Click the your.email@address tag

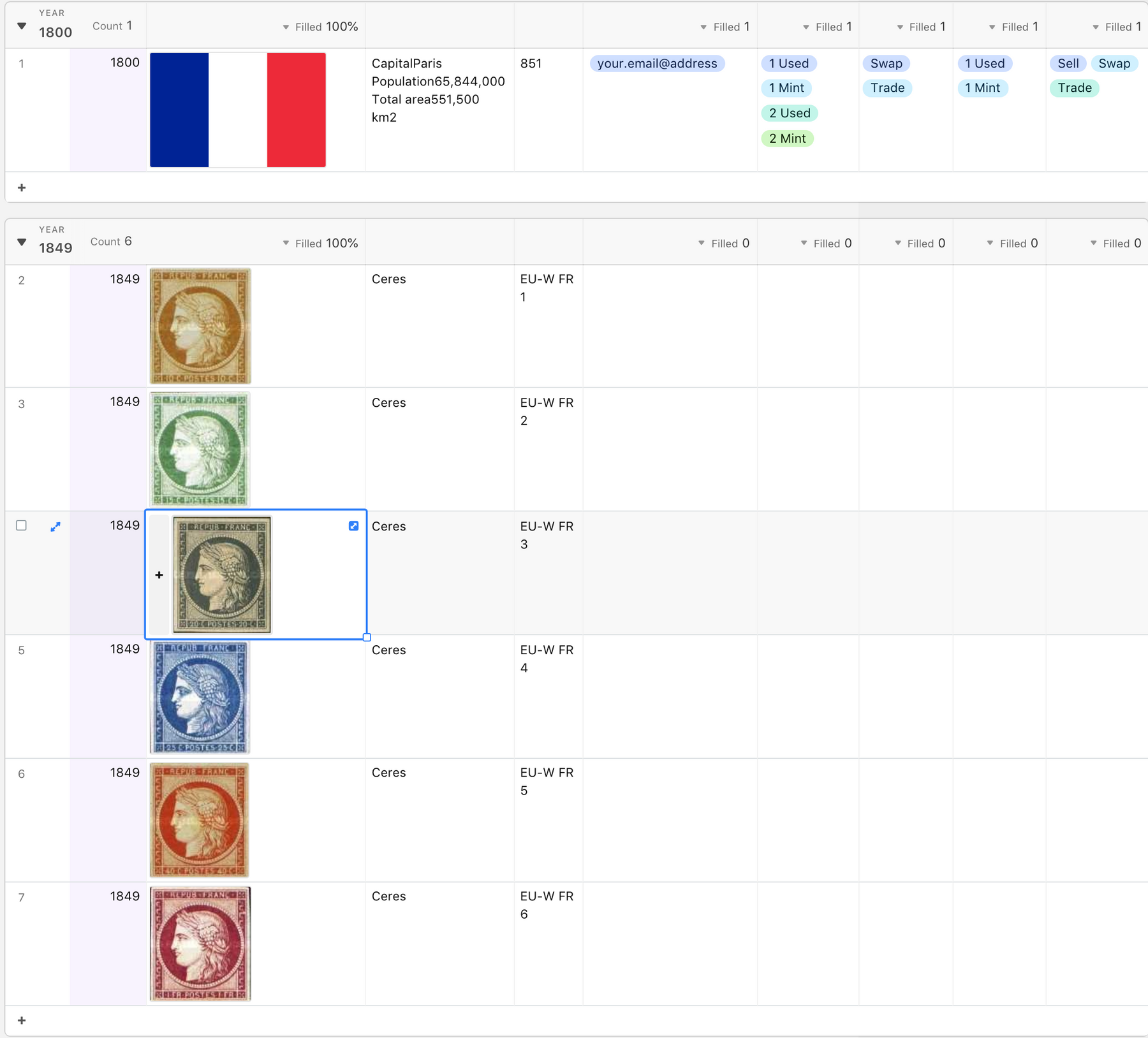657,64
